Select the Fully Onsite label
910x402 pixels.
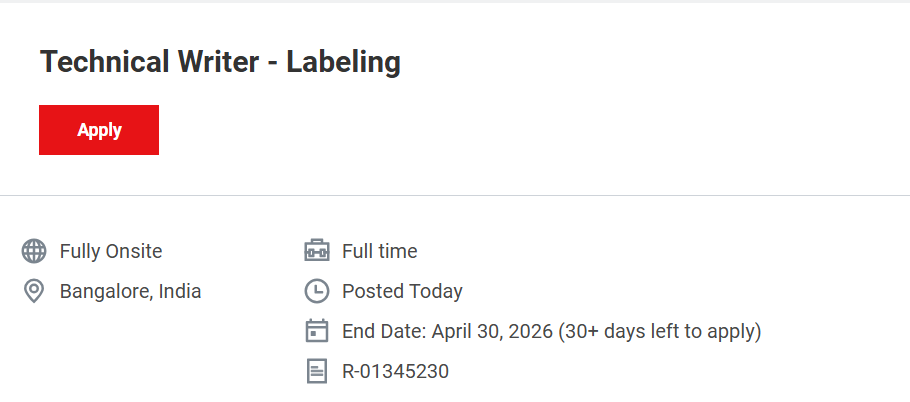[x=111, y=251]
